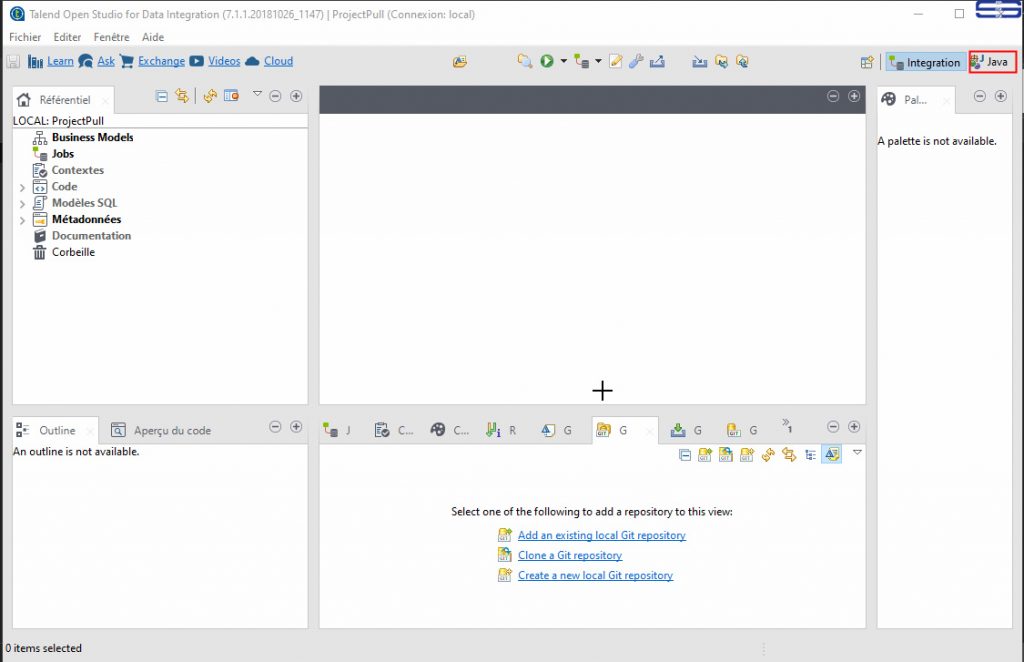Viewport: 1024px width, 662px height.
Task: Open the Aide menu
Action: pos(153,37)
